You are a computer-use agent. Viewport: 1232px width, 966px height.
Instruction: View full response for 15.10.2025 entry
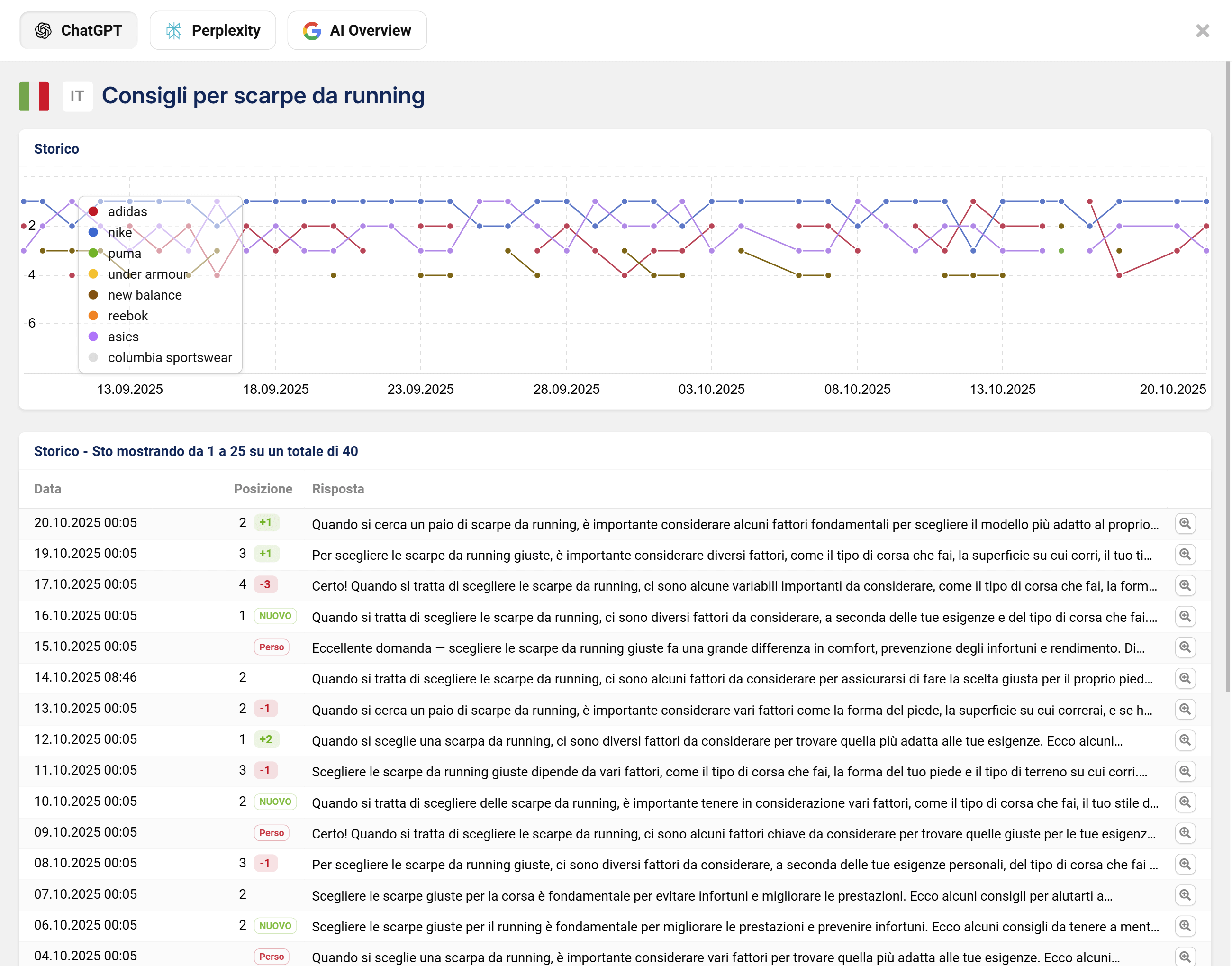(x=1185, y=647)
